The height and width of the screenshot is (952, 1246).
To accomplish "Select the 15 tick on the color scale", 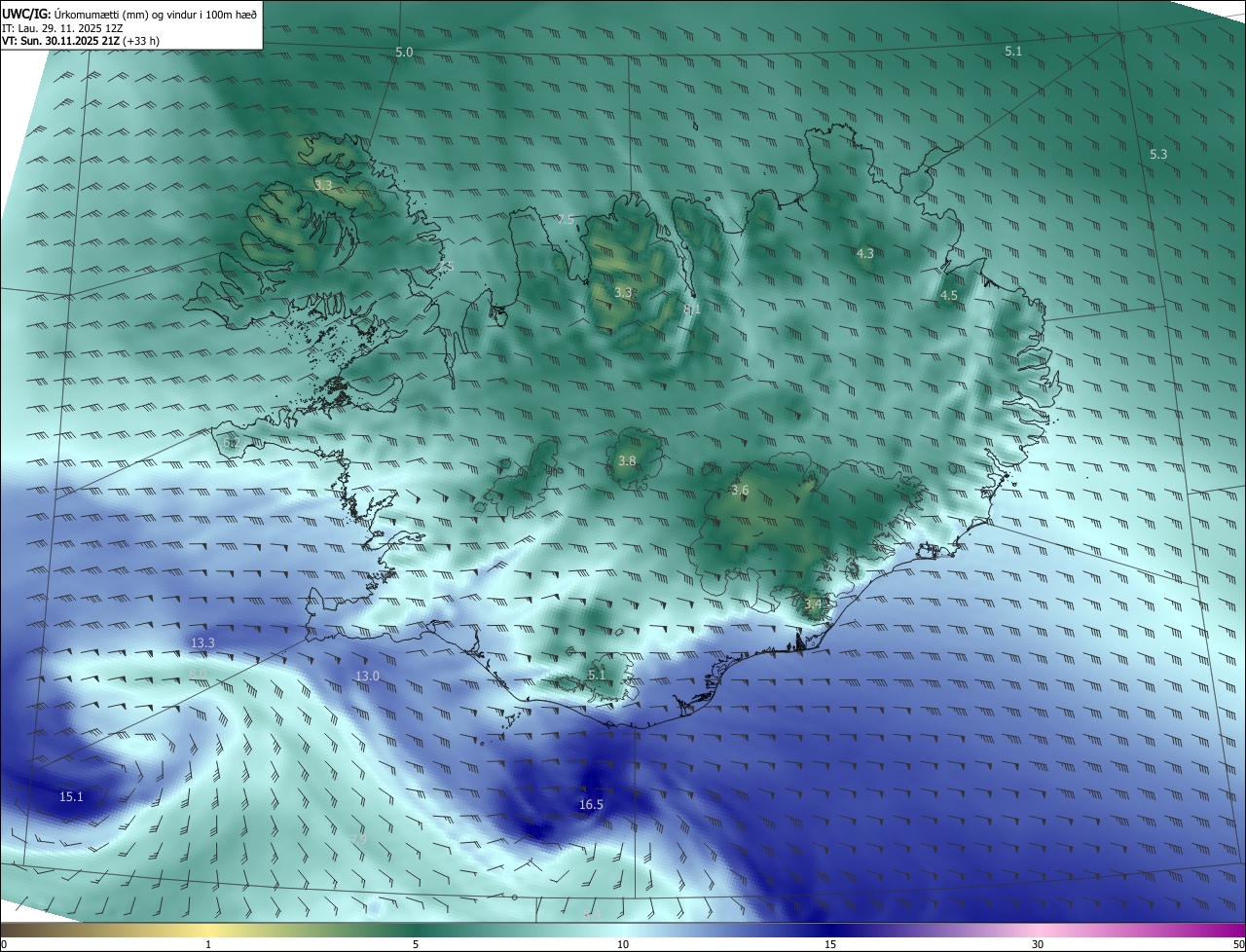I will point(830,944).
